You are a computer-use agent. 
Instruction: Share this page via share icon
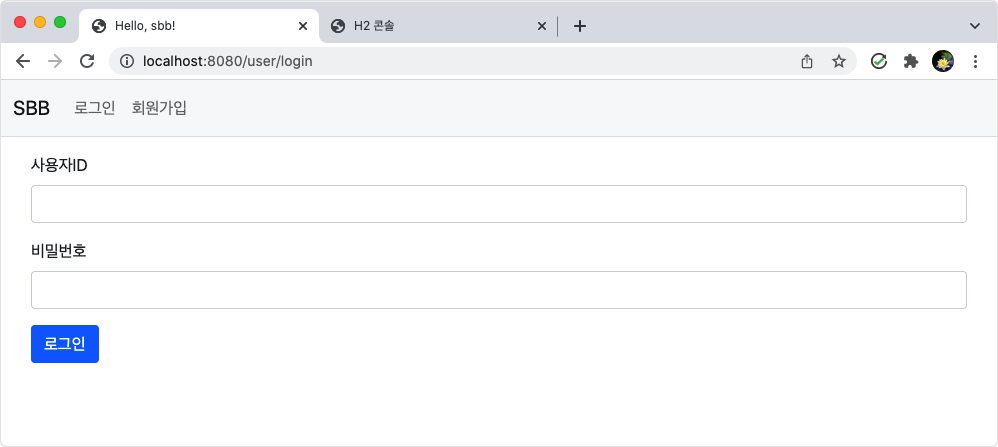tap(806, 61)
